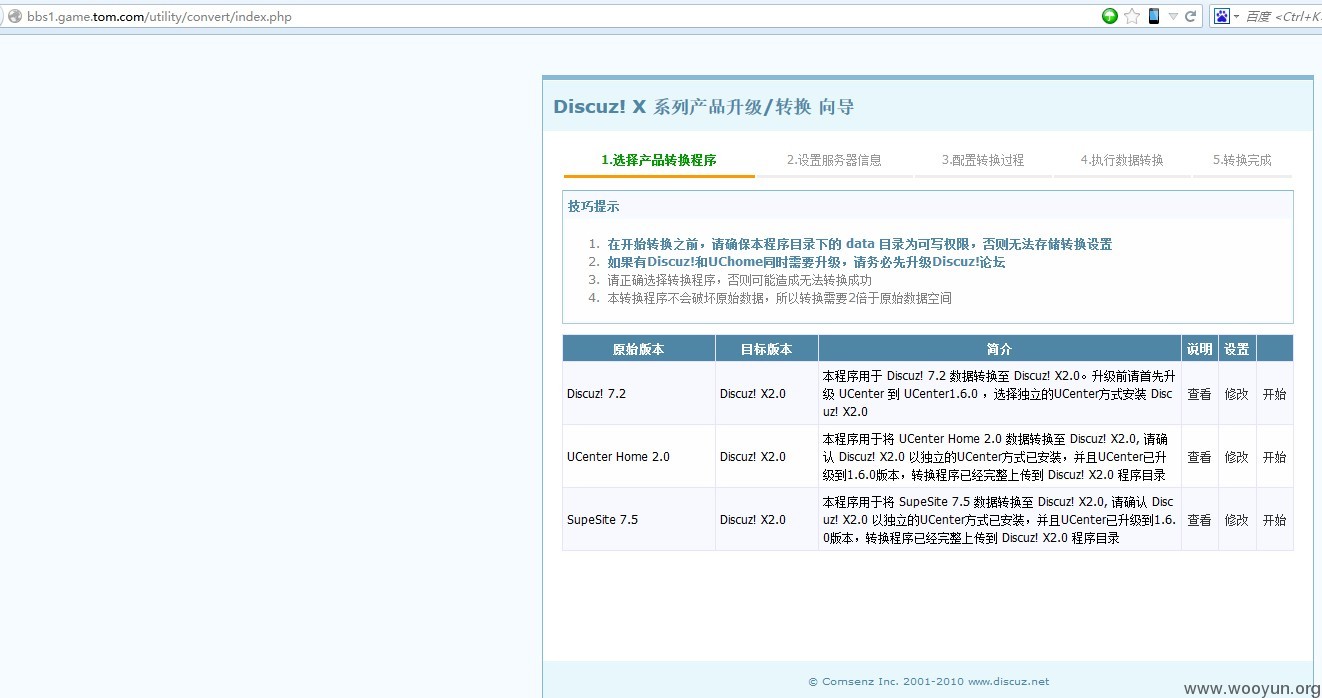Select step 3.配置转换过程 tab

[x=983, y=160]
